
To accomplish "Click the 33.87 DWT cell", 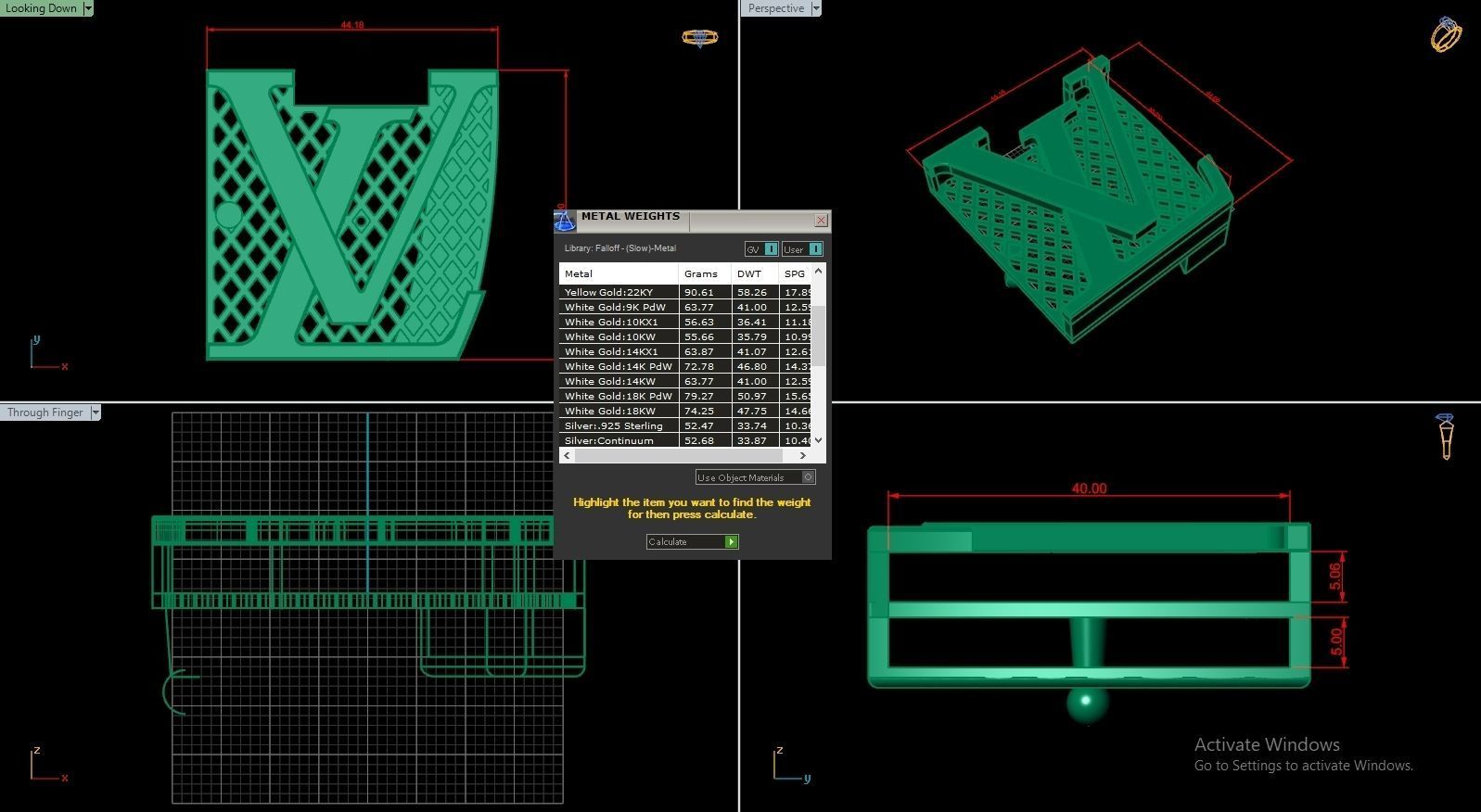I will click(755, 440).
